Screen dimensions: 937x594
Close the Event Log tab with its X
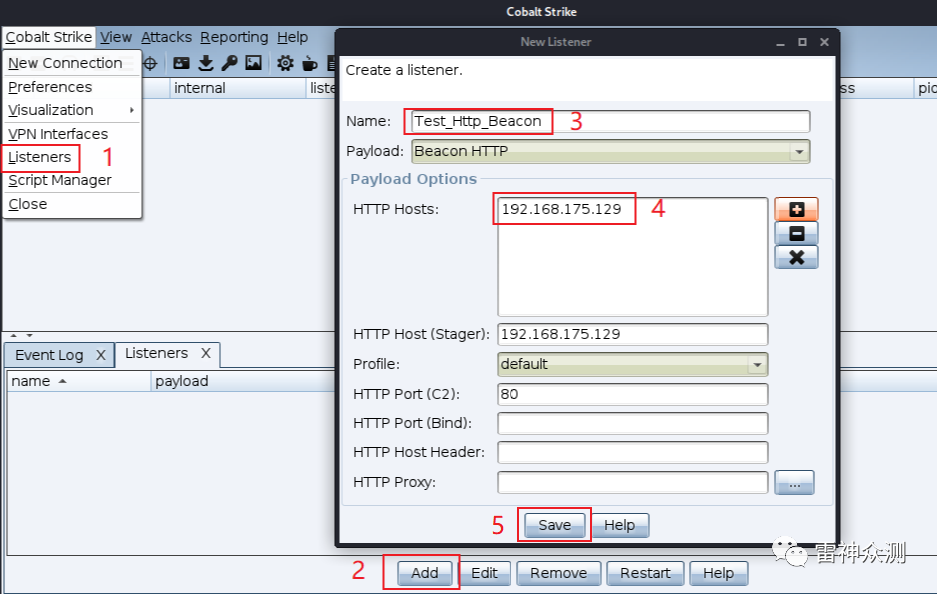click(x=101, y=355)
